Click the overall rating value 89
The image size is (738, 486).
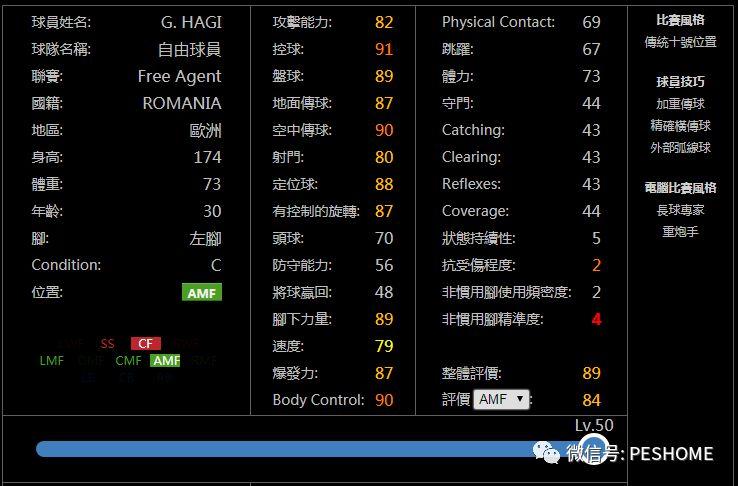point(591,373)
